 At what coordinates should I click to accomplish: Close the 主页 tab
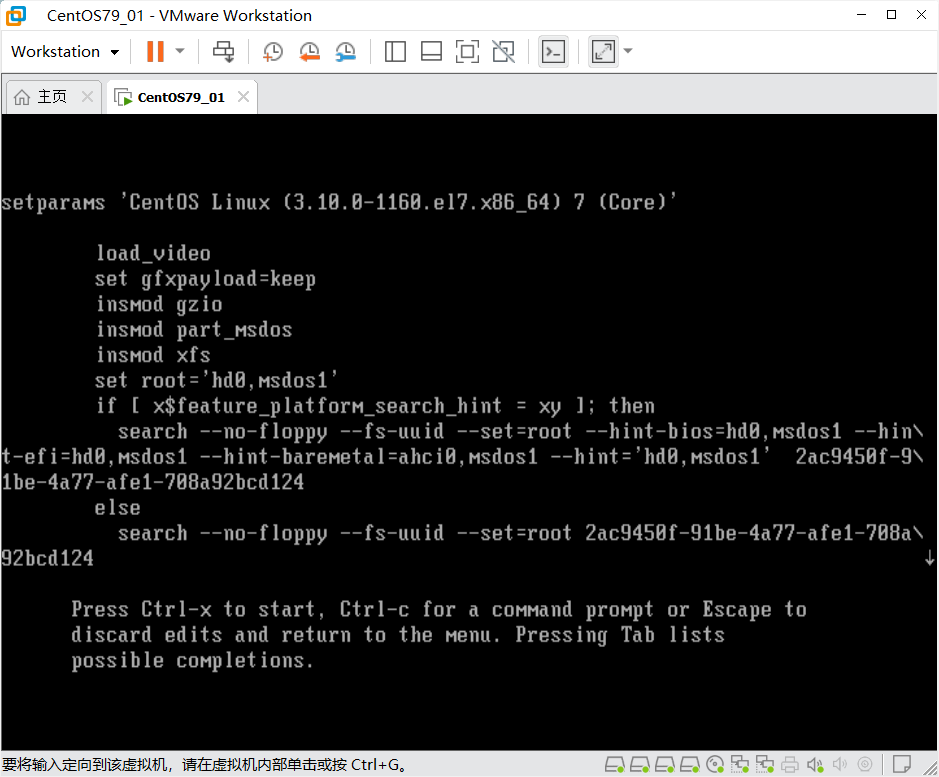pyautogui.click(x=87, y=96)
